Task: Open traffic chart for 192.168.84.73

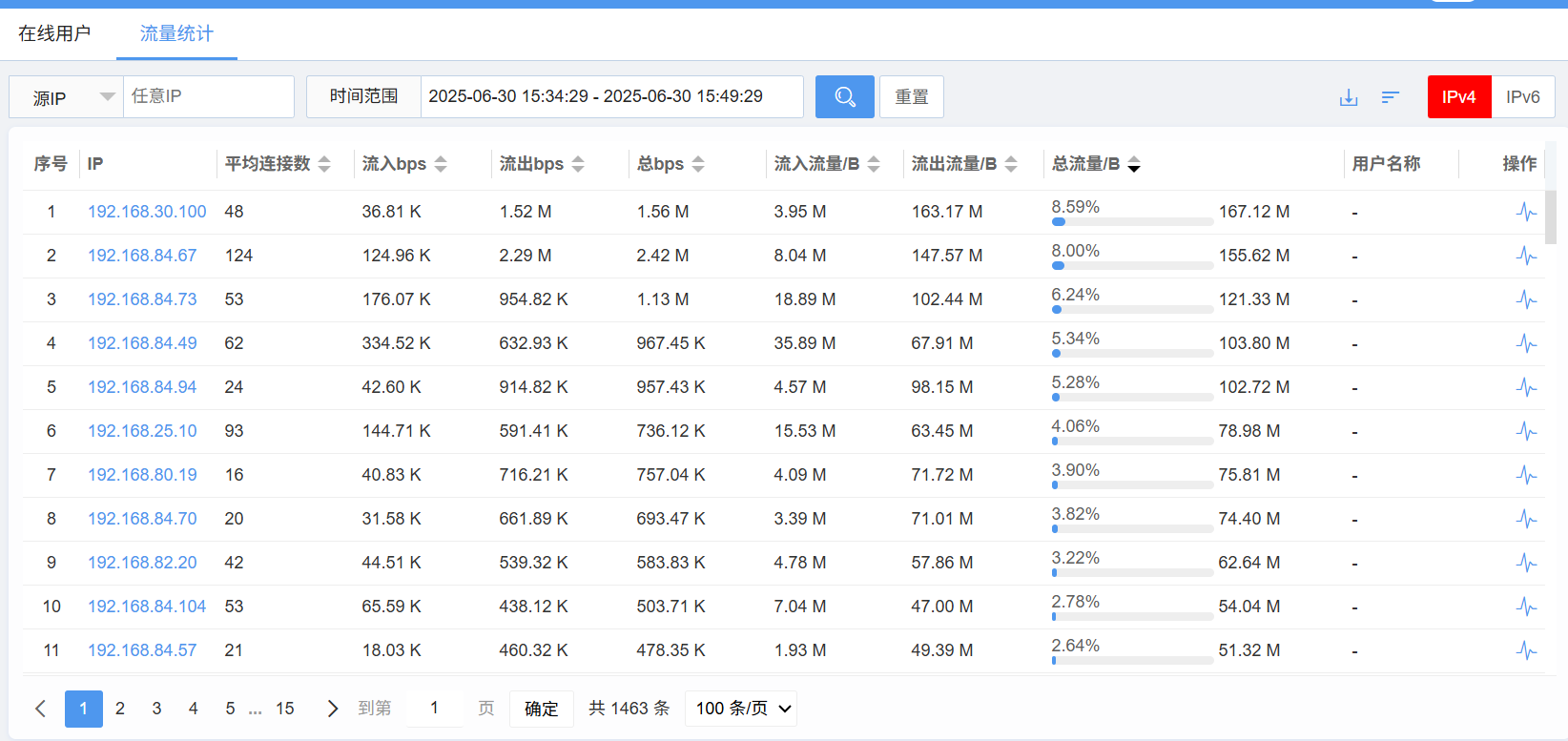Action: point(1526,299)
